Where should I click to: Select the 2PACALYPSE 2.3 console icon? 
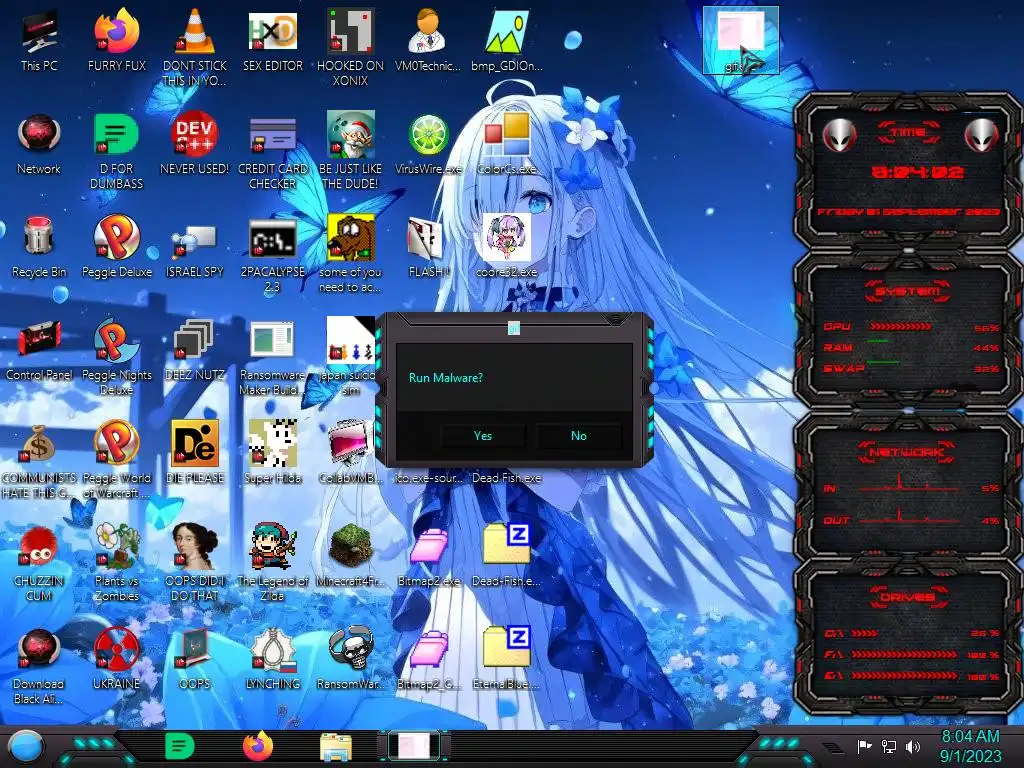point(273,255)
